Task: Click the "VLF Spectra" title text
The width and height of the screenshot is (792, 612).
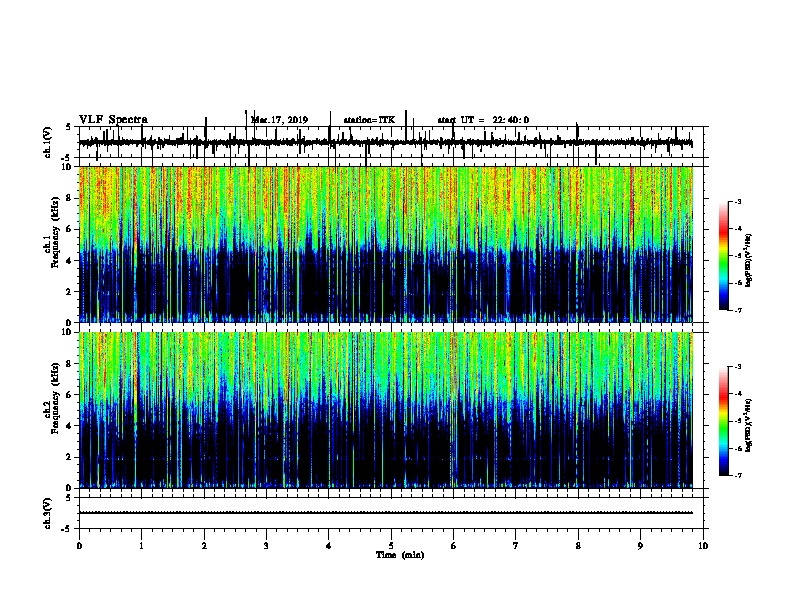Action: pos(113,120)
